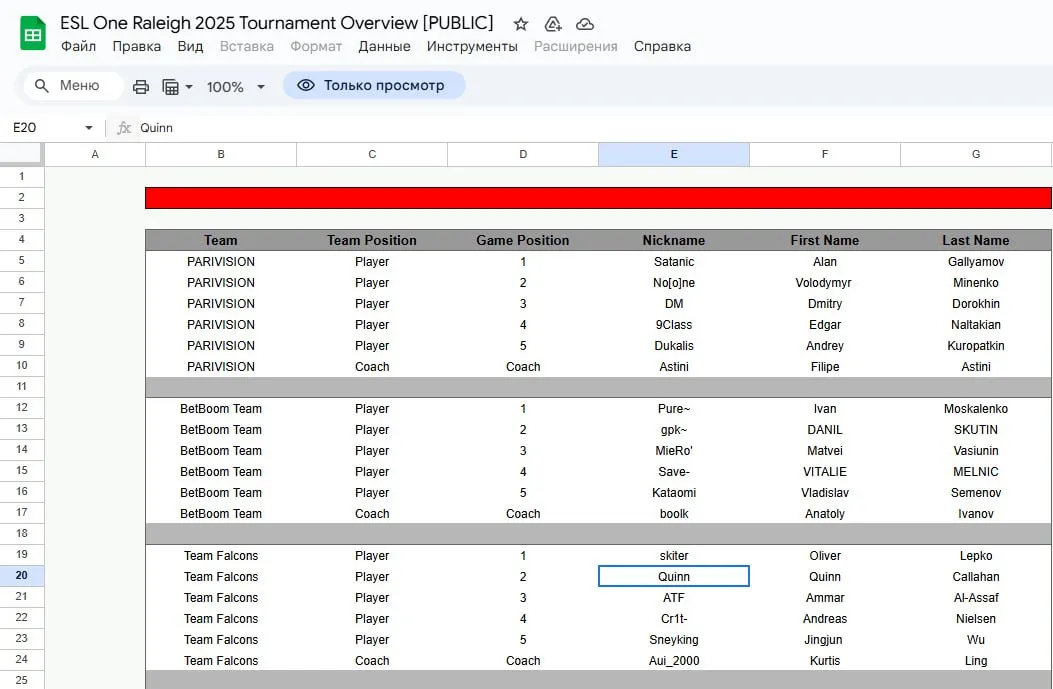Select column C header
The image size is (1053, 689).
(372, 154)
